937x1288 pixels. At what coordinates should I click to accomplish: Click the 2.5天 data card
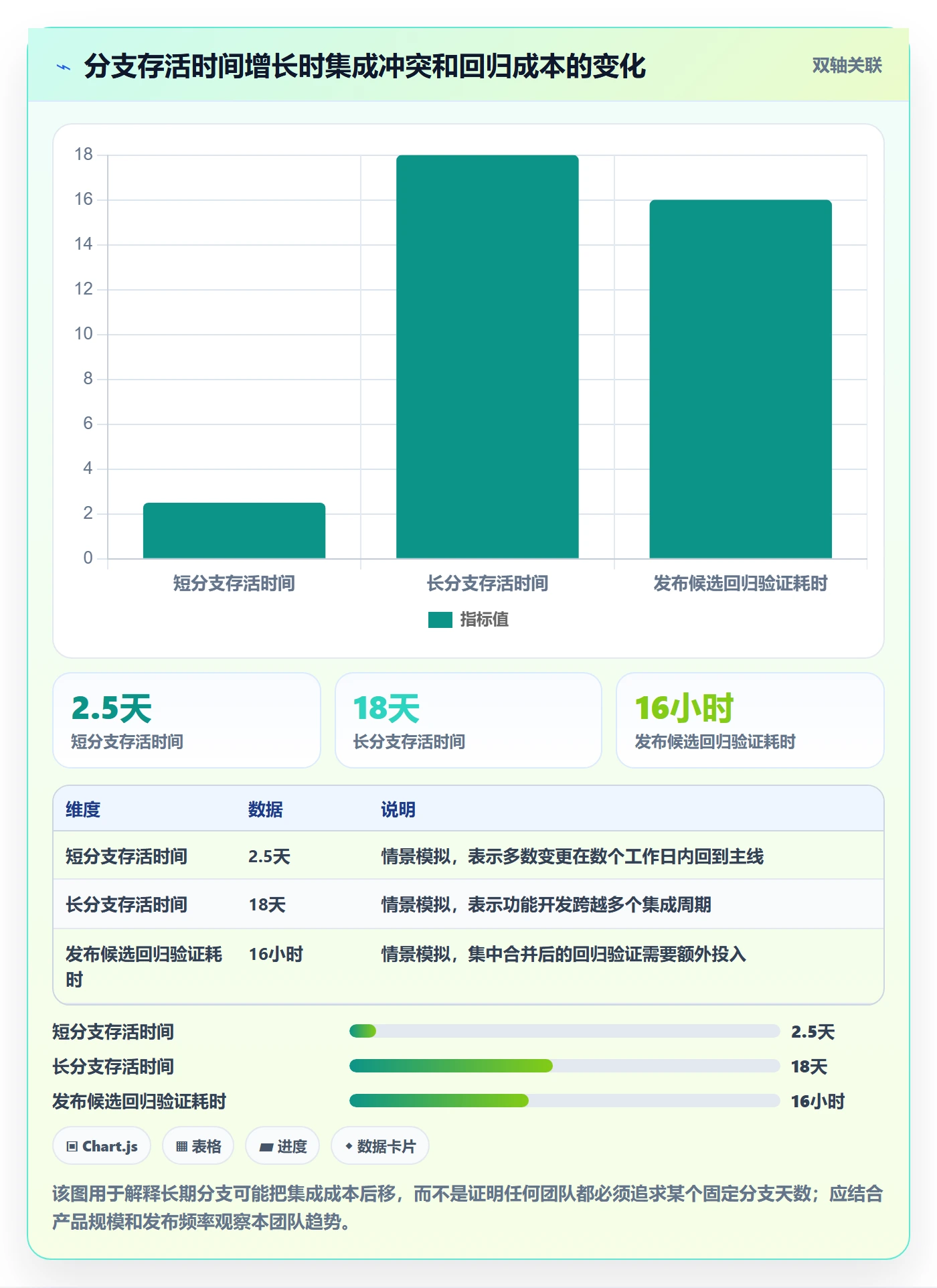click(187, 720)
